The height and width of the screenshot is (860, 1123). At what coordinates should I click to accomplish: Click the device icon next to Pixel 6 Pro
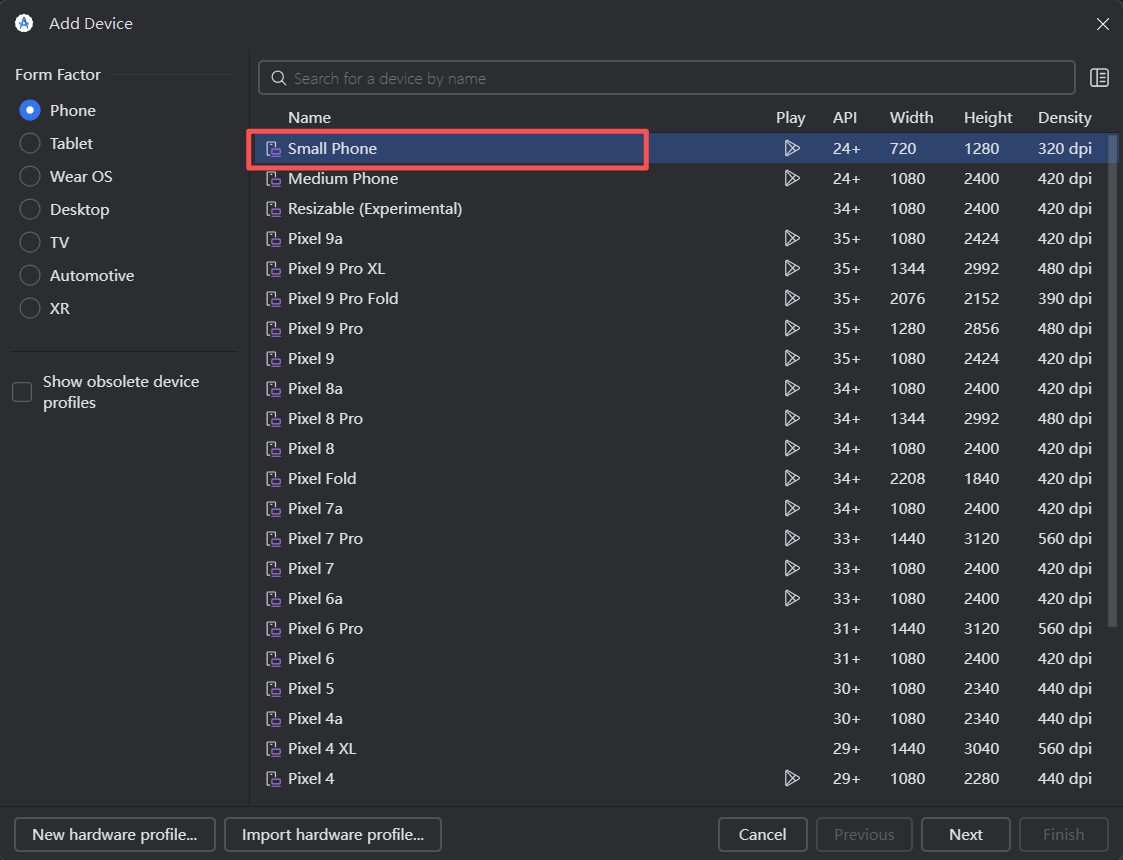(273, 629)
